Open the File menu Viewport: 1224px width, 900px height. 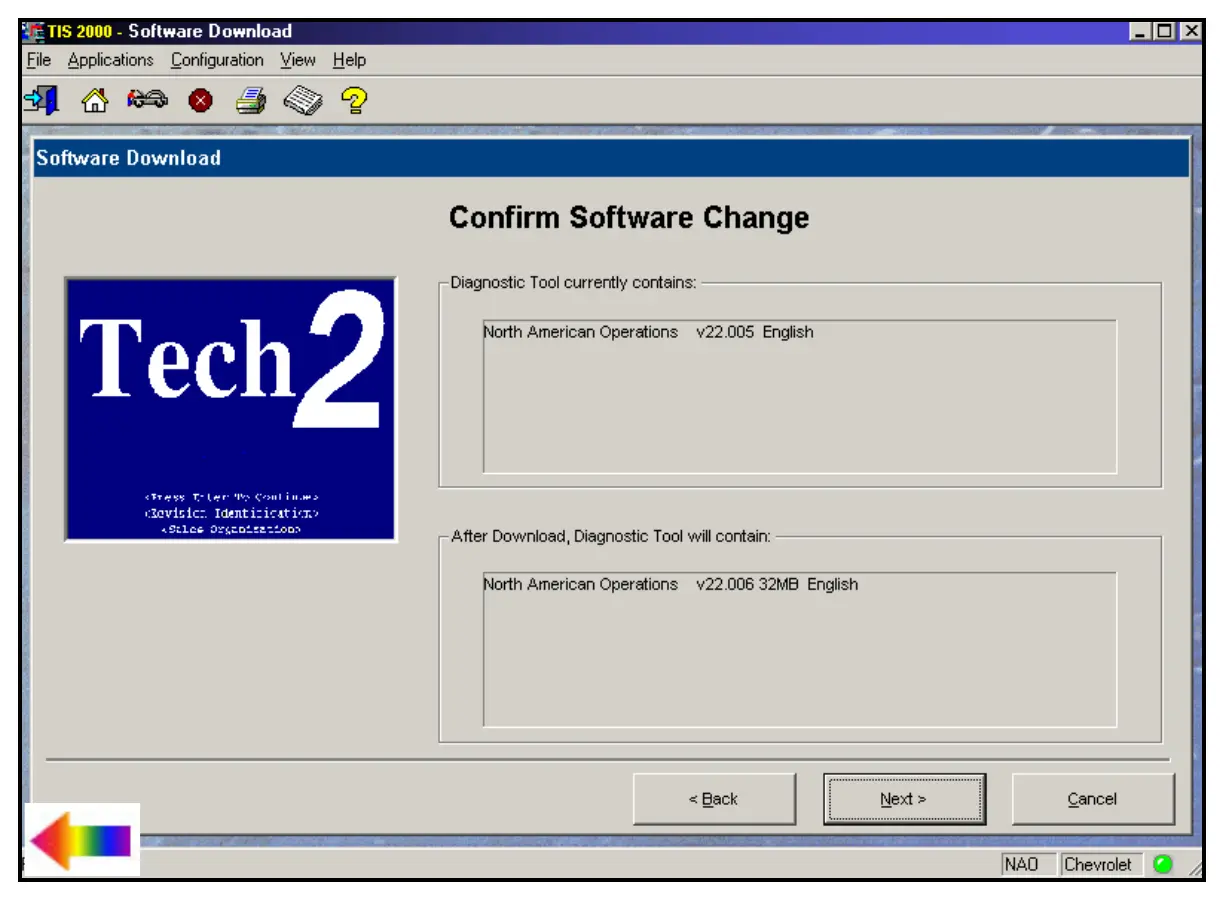click(39, 60)
